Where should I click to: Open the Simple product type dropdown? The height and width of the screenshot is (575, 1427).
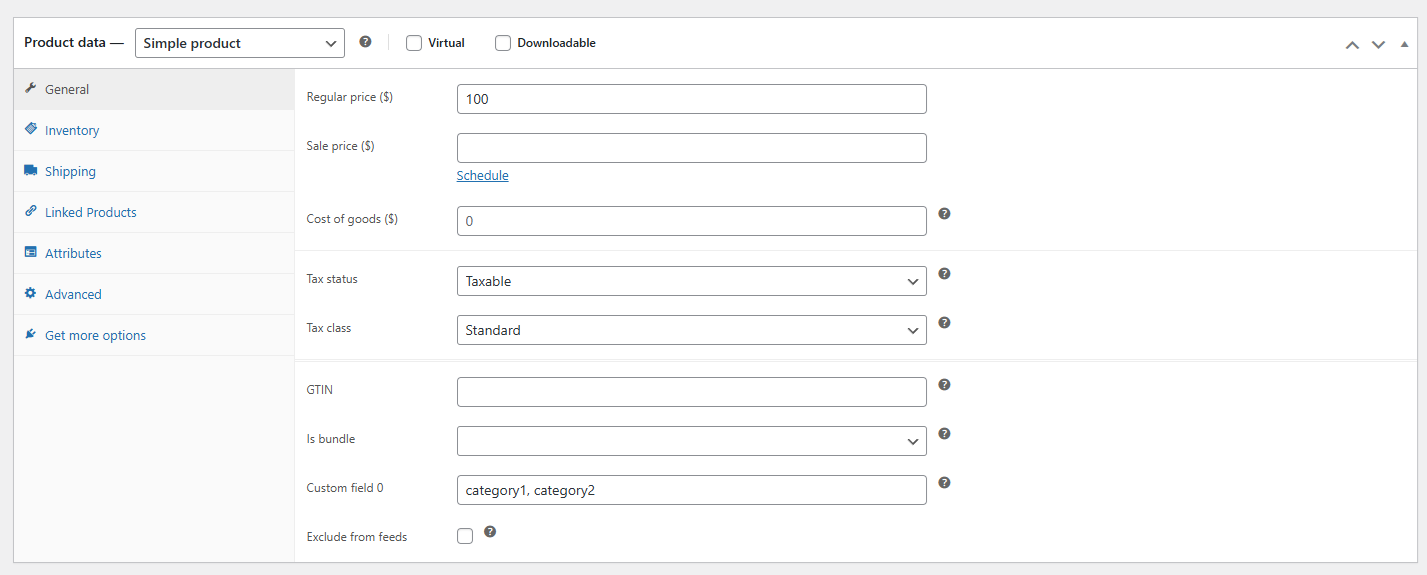click(x=240, y=43)
